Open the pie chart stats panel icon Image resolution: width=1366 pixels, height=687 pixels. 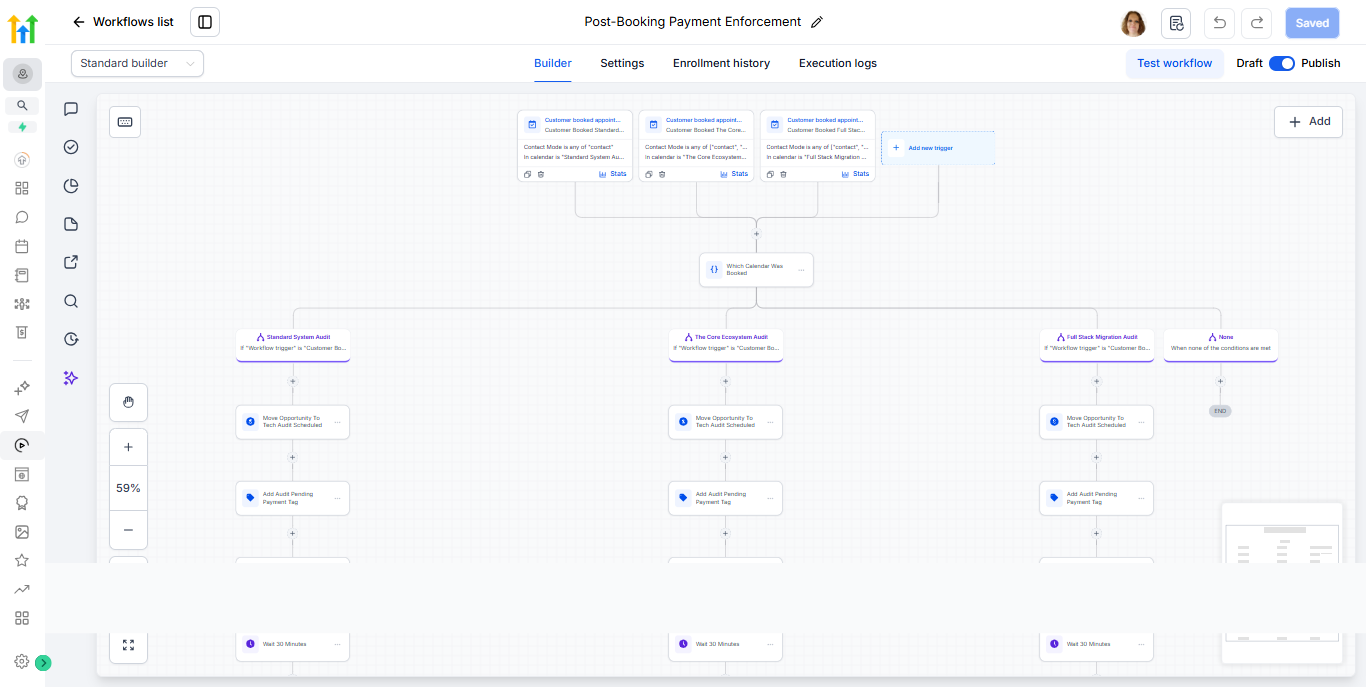[71, 186]
